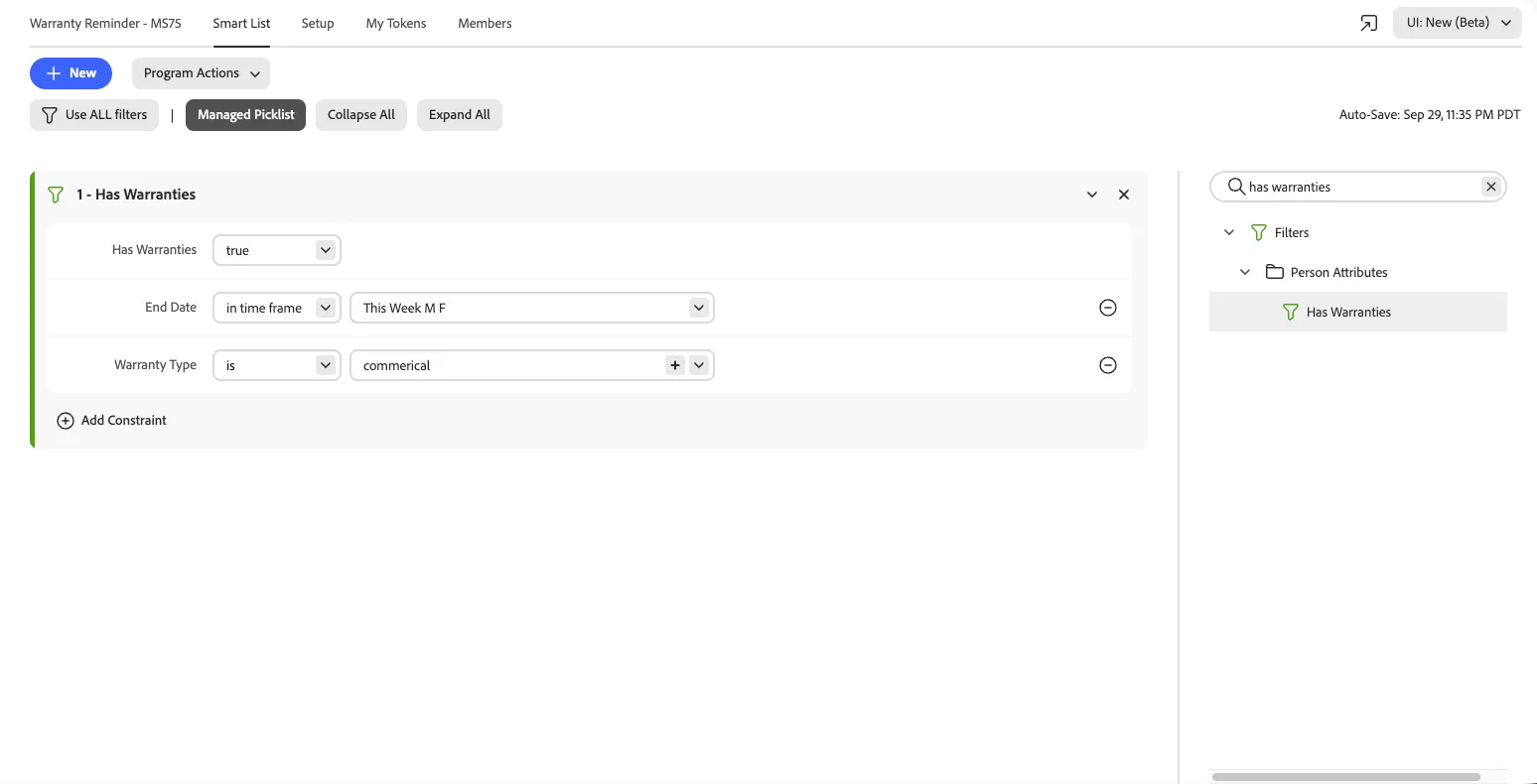
Task: Click the Expand All button
Action: [460, 115]
